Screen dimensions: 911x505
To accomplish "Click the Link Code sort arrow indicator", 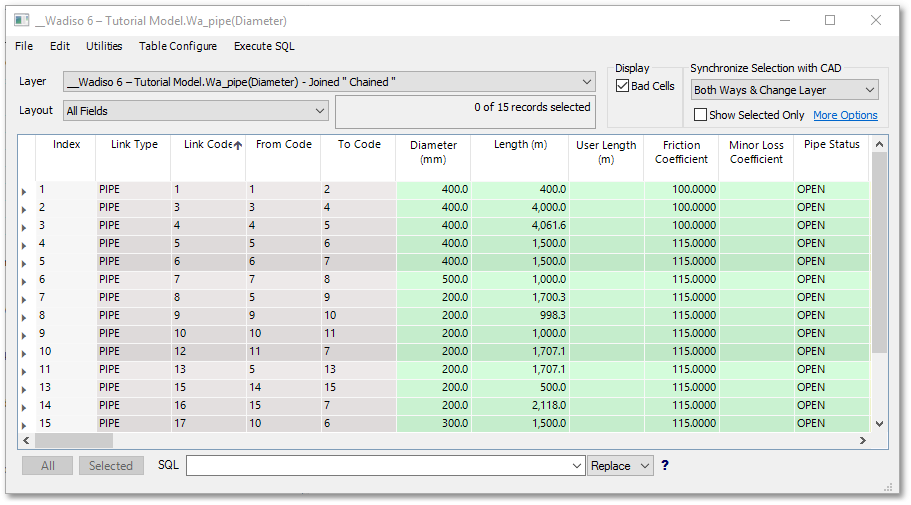I will tap(238, 145).
